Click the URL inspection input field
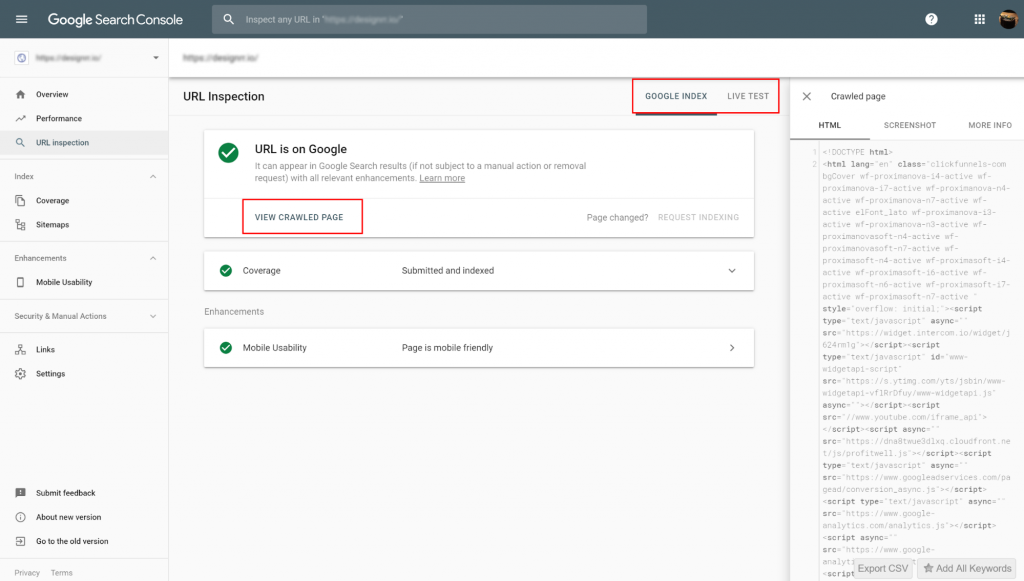The width and height of the screenshot is (1024, 581). coord(429,18)
